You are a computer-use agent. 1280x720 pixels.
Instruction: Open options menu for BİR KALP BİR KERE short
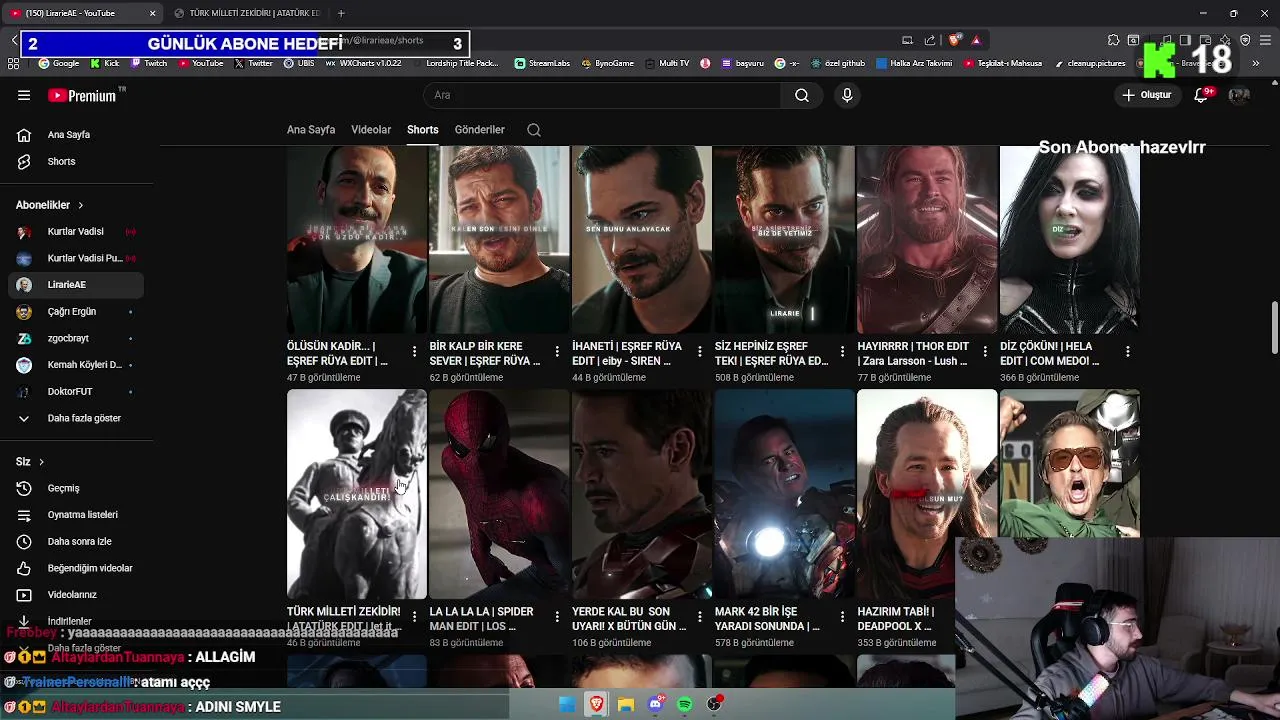tap(557, 352)
